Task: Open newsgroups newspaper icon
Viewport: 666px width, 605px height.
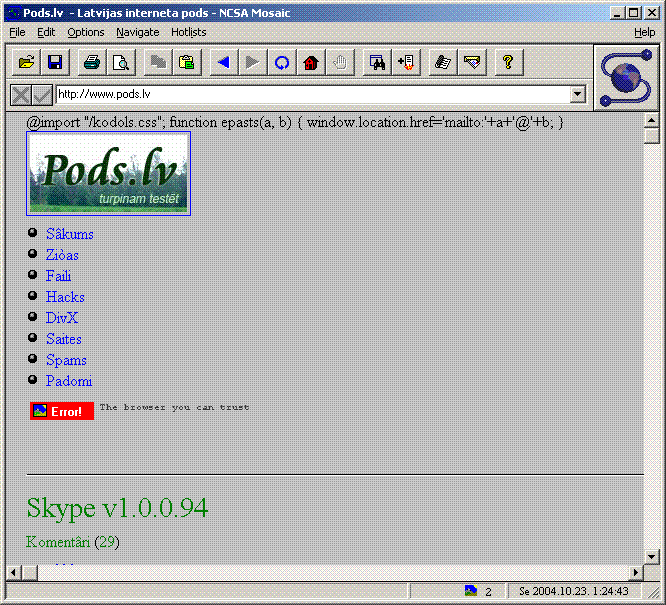Action: coord(443,62)
